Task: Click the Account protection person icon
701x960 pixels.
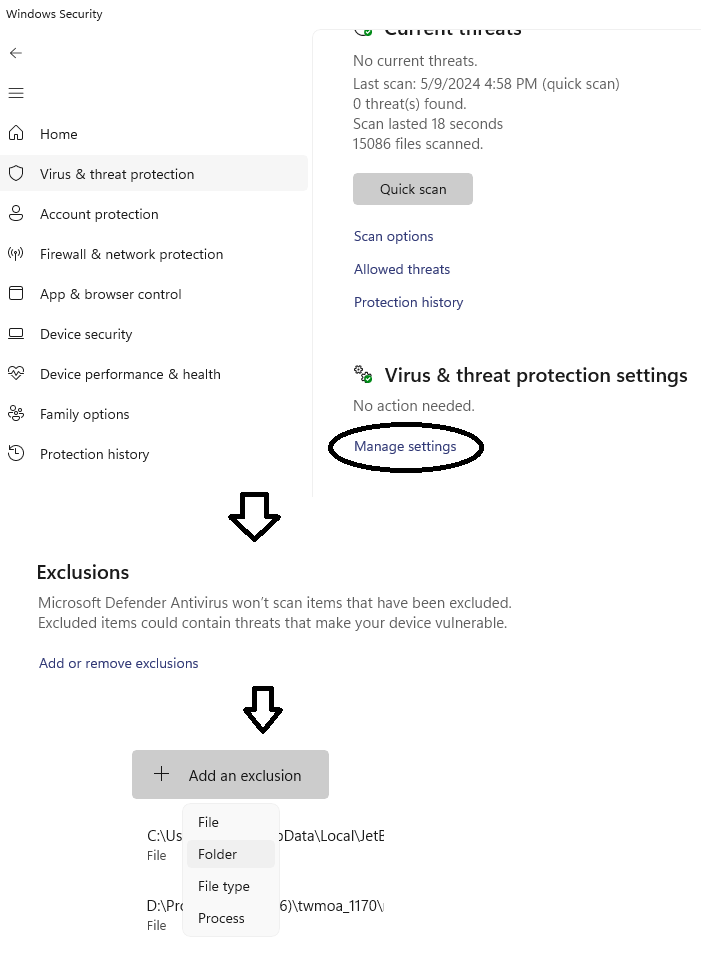Action: [x=16, y=213]
